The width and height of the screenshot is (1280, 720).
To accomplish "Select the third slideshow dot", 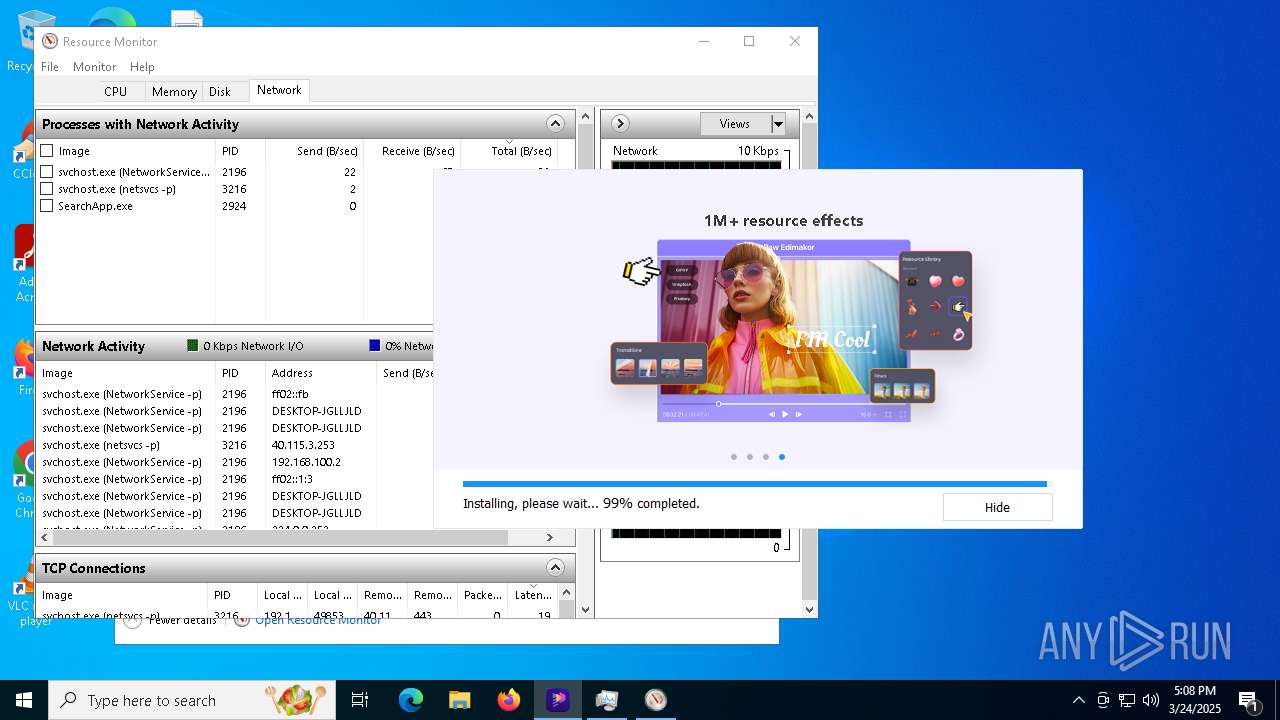I will (x=766, y=457).
